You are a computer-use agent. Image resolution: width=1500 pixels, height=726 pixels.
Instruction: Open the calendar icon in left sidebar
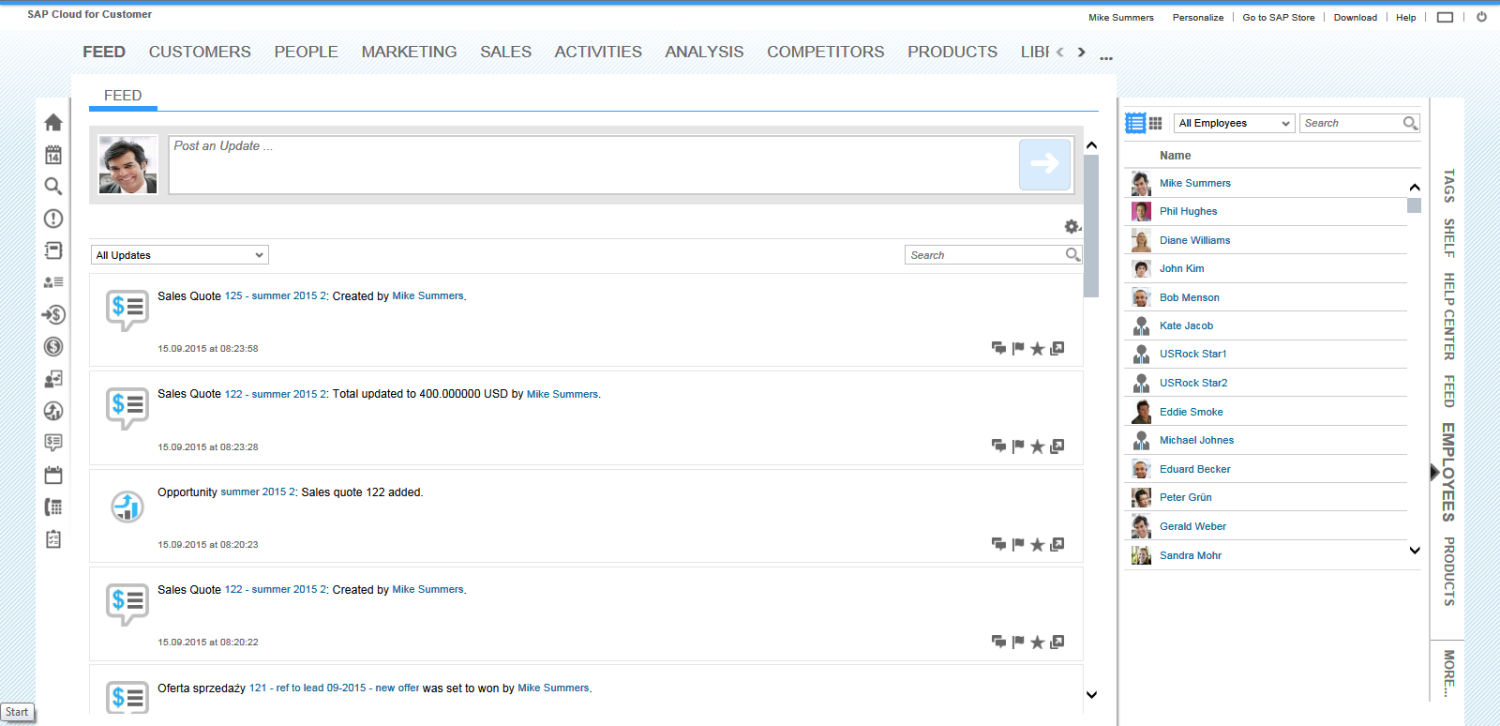click(x=54, y=155)
